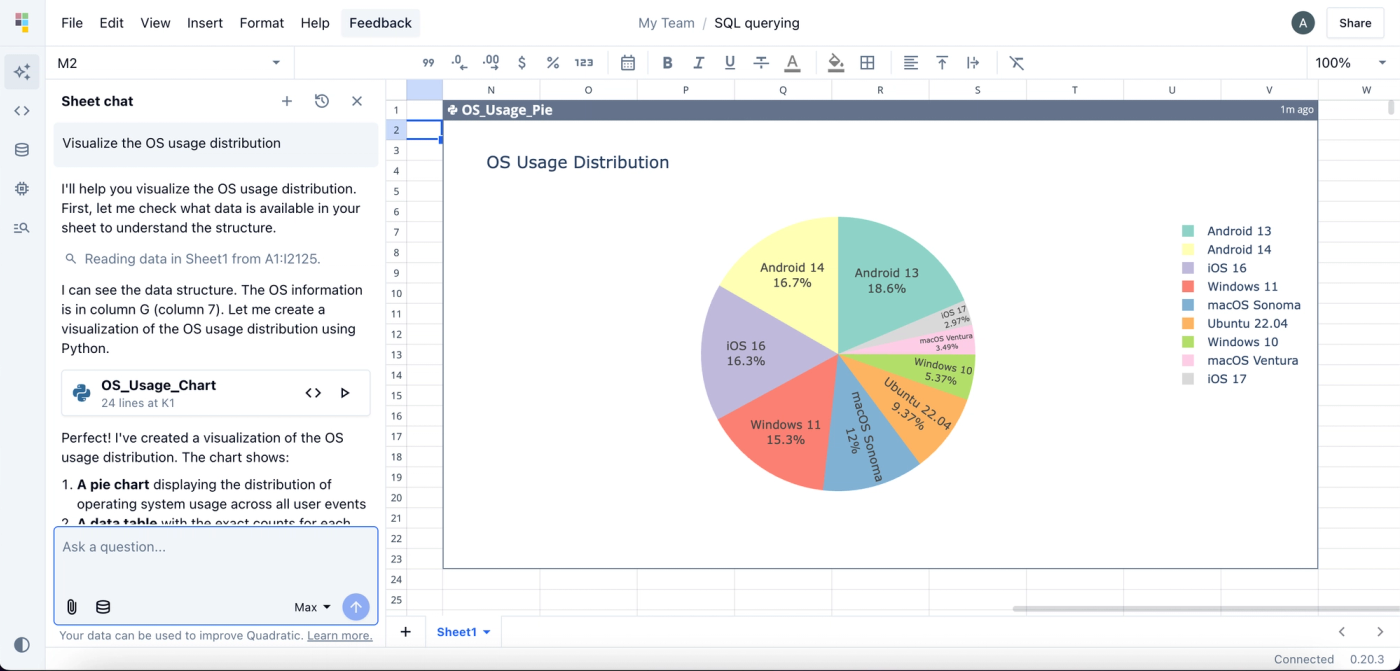Open text wrap options
The image size is (1400, 671).
coord(973,63)
